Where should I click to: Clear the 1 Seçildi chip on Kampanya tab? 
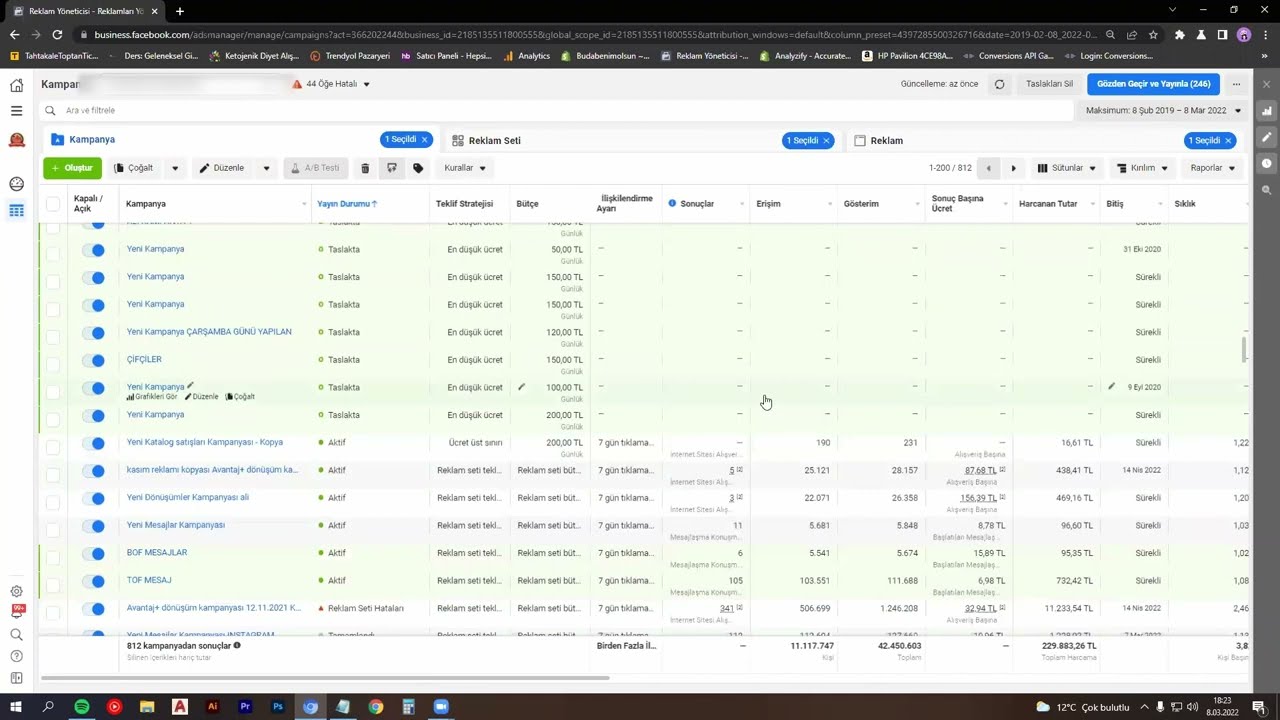pos(424,140)
